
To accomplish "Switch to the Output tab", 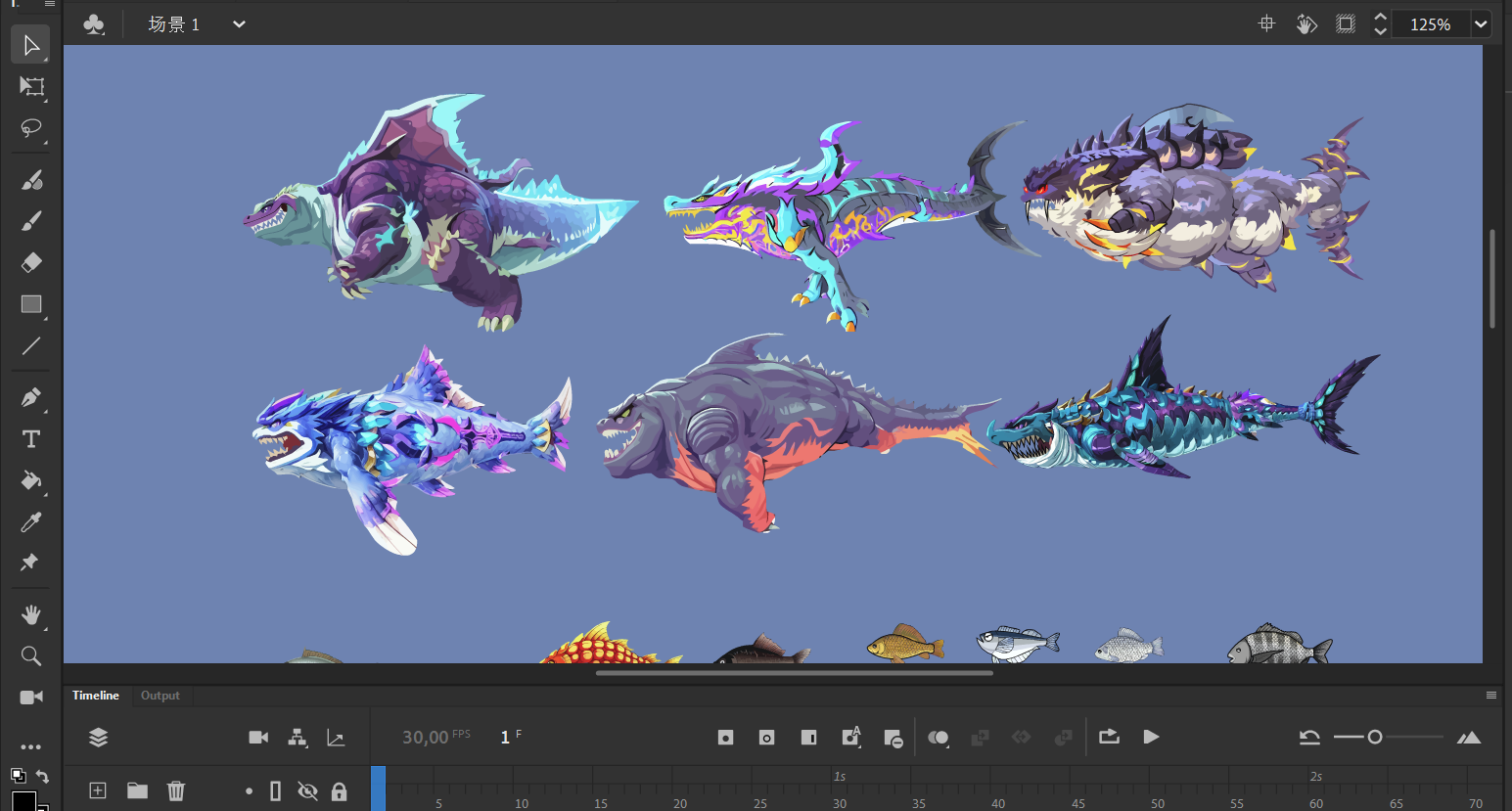I will point(160,696).
